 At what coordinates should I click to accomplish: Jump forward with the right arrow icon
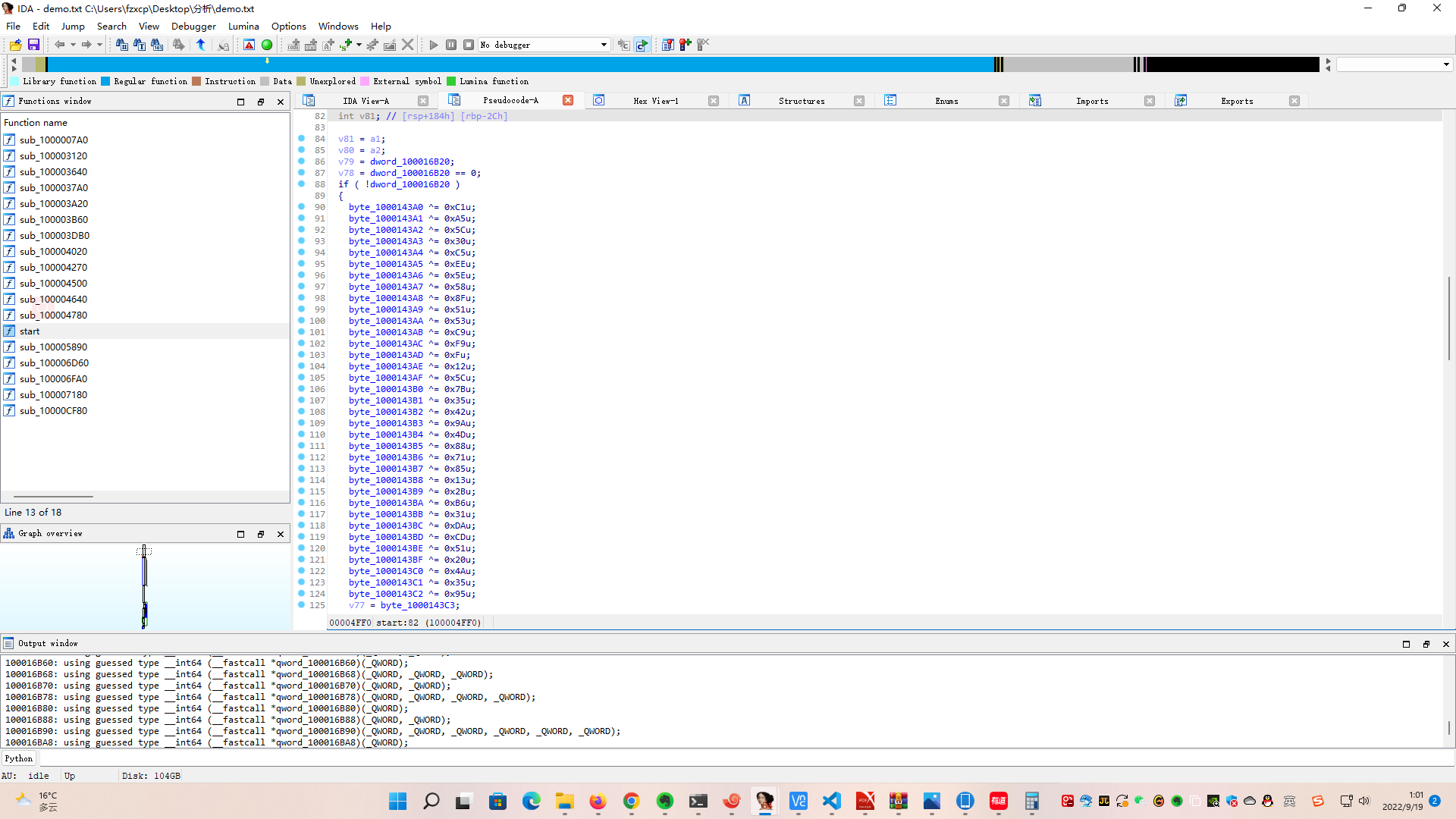(86, 45)
